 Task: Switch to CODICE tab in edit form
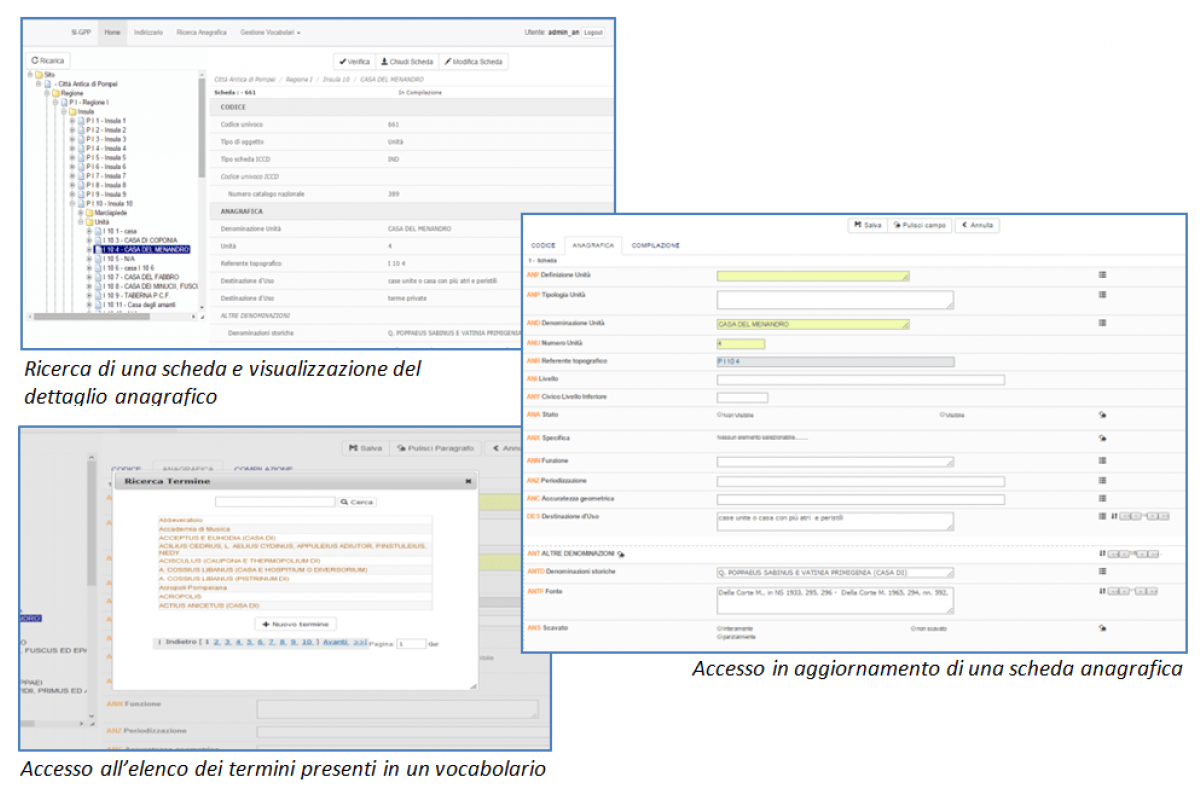tap(543, 245)
